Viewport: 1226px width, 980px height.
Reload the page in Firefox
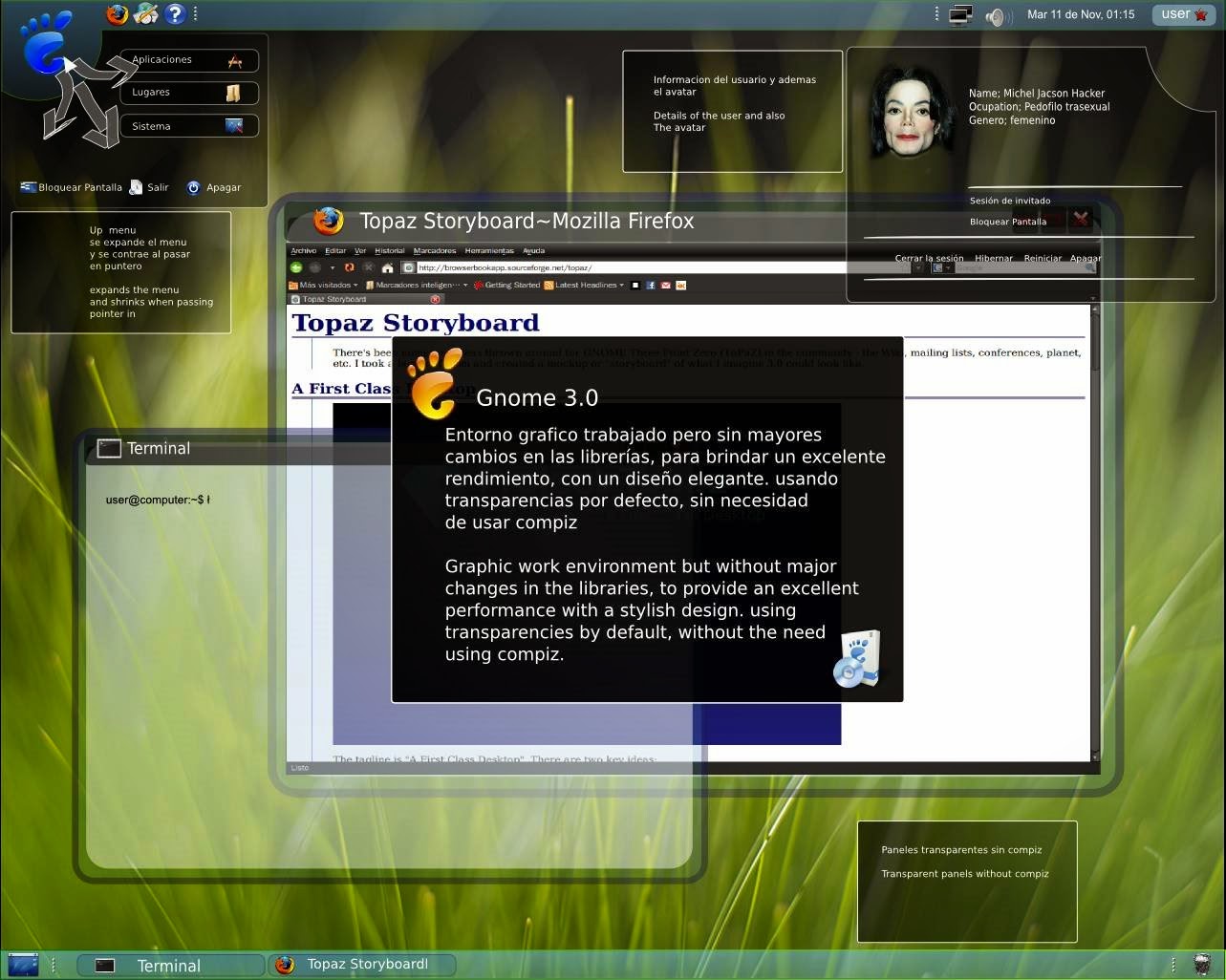[x=349, y=267]
